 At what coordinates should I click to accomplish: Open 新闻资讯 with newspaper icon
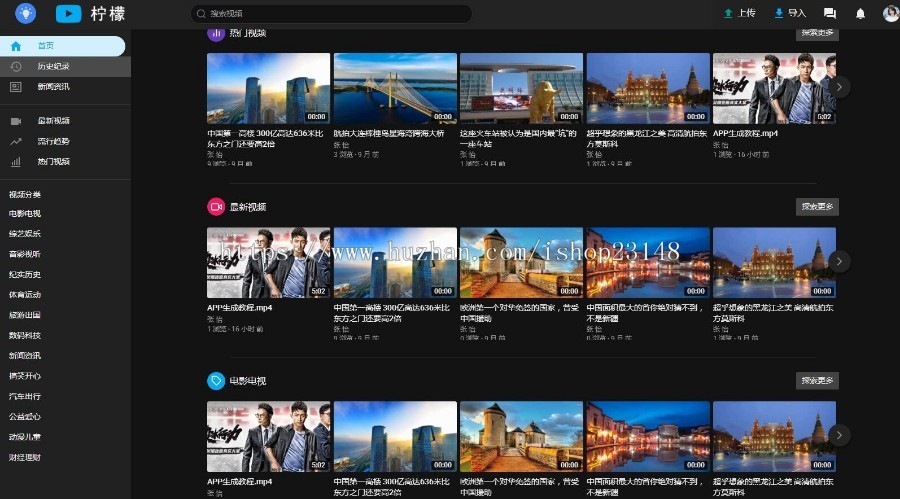click(x=65, y=87)
